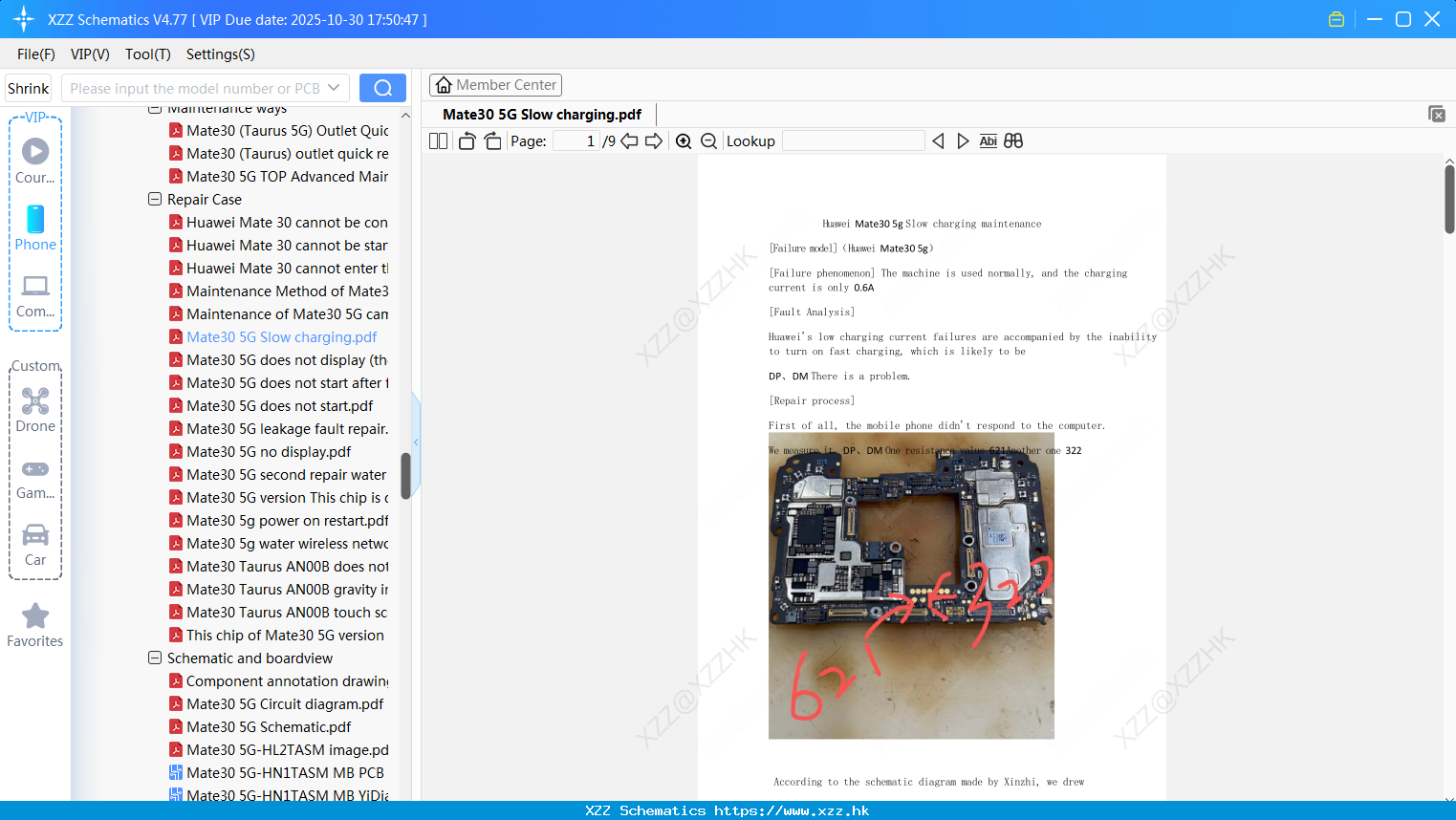Open Favorites star
The image size is (1456, 820).
[x=35, y=626]
